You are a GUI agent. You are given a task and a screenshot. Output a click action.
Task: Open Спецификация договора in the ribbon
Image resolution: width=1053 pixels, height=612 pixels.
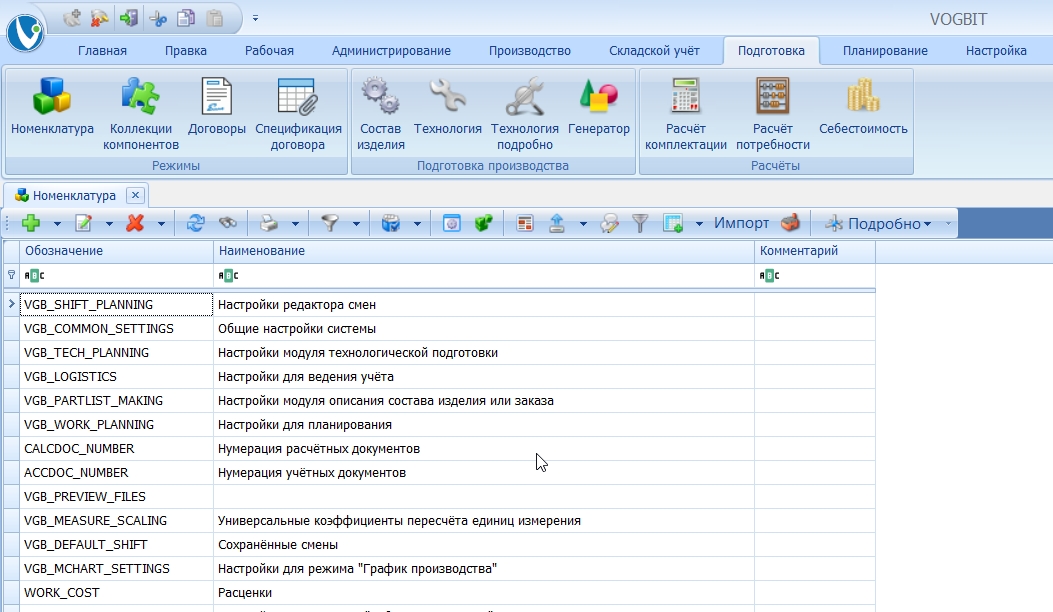[x=298, y=114]
